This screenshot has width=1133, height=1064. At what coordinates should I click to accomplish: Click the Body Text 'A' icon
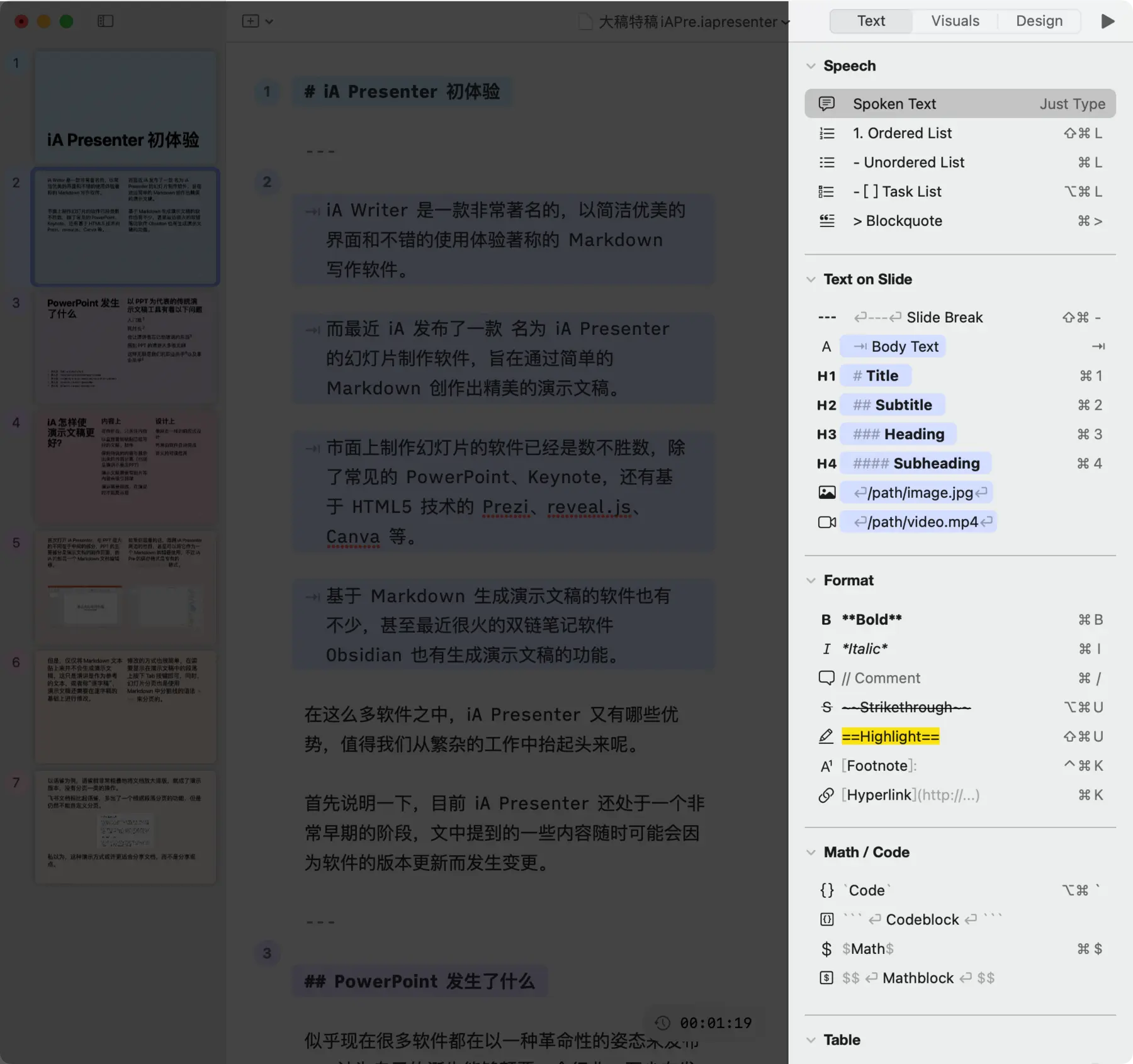(x=826, y=347)
